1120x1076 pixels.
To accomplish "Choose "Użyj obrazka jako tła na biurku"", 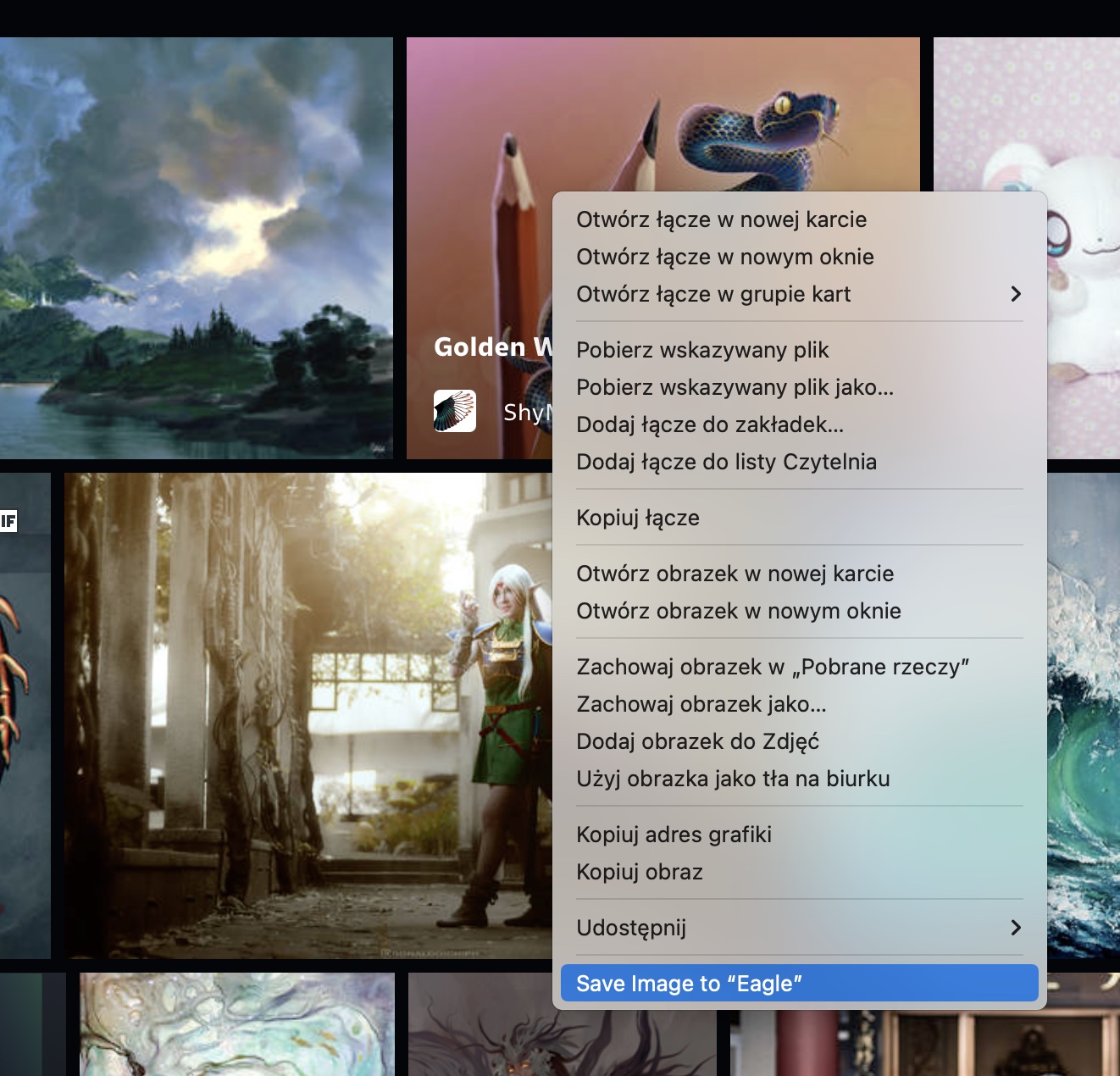I will pos(799,779).
